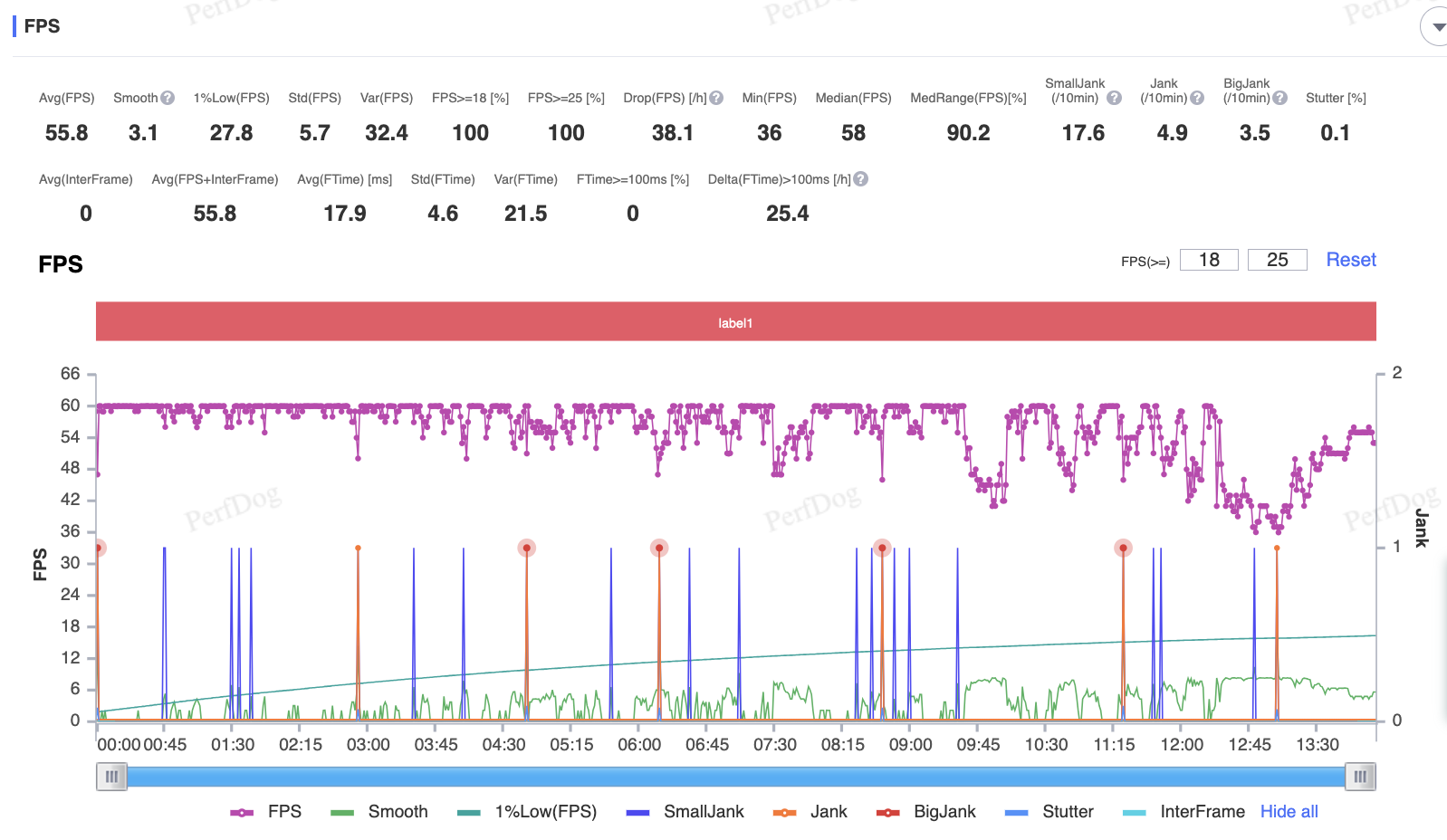The width and height of the screenshot is (1447, 840).
Task: Toggle the 1%Low(FPS) legend series
Action: click(x=527, y=812)
